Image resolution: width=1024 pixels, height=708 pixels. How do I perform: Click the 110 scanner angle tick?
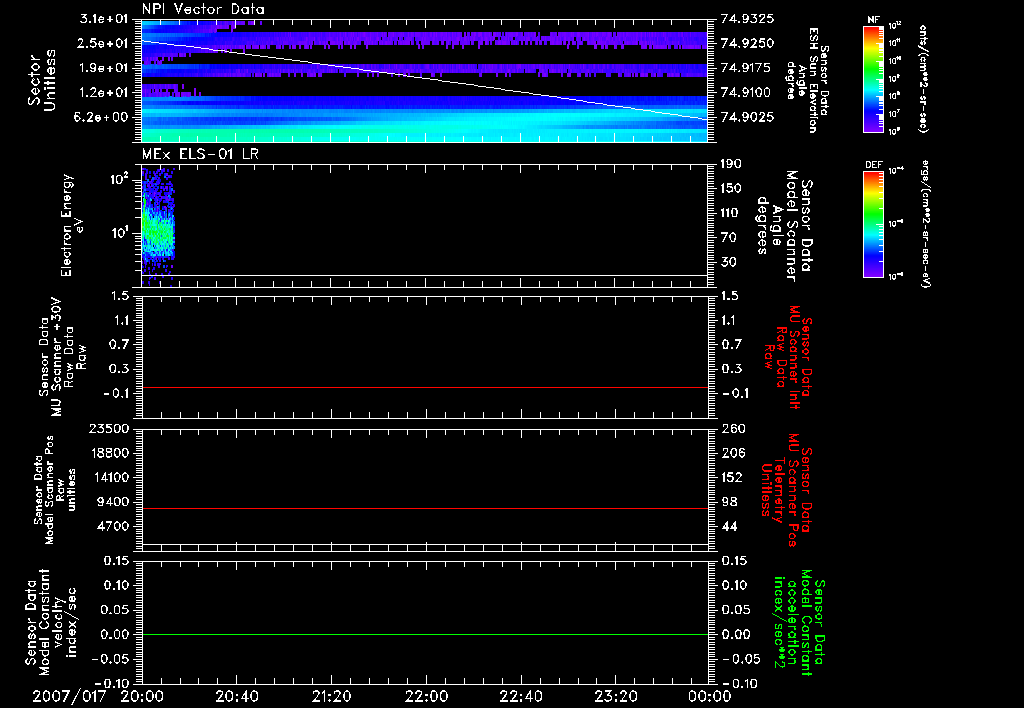tap(731, 213)
